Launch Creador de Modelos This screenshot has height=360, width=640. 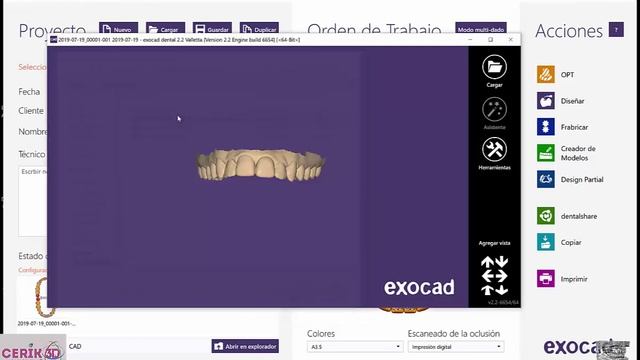point(546,153)
